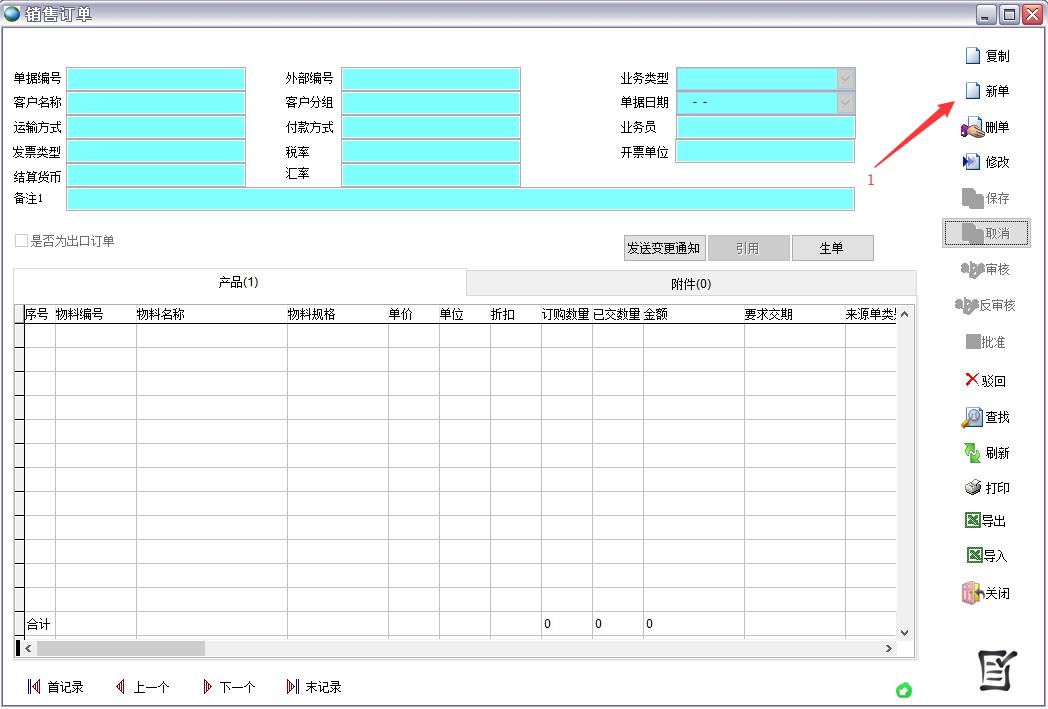Close the form via 关闭 icon
1048x709 pixels.
[972, 593]
